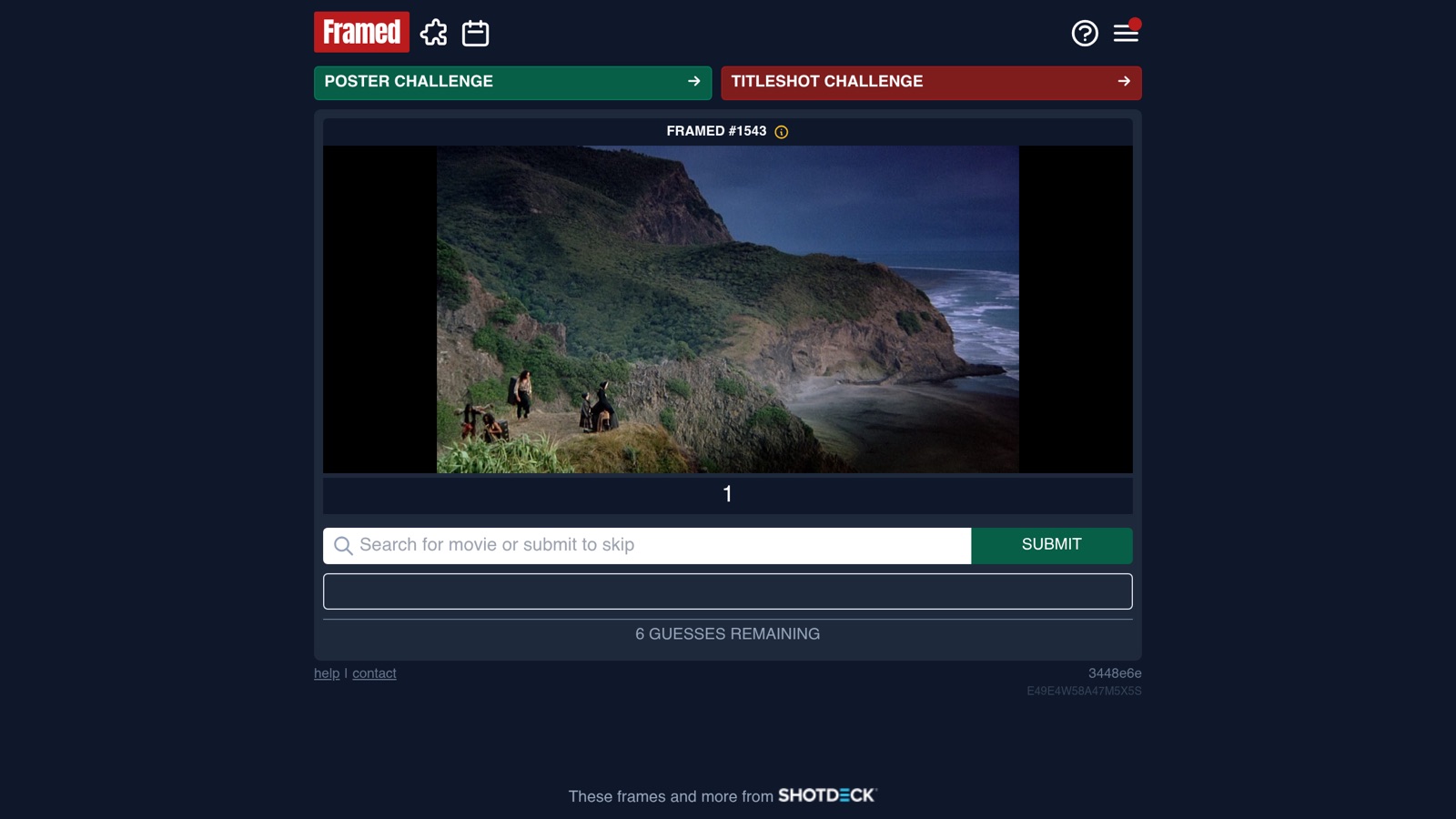
Task: Click the "E49E4W58A47M5X5S" code text
Action: [1084, 691]
